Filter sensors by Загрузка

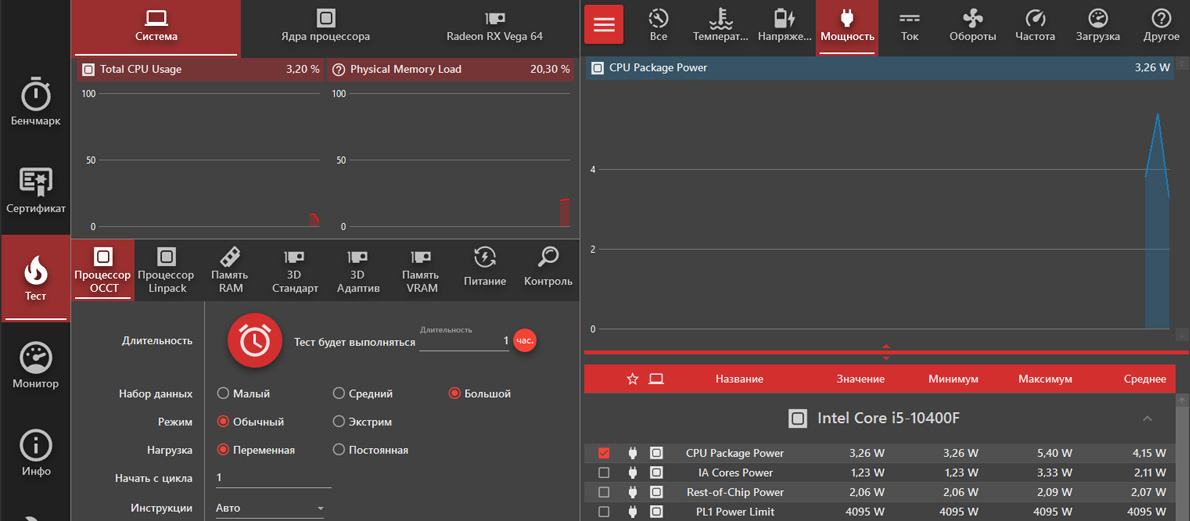1097,27
